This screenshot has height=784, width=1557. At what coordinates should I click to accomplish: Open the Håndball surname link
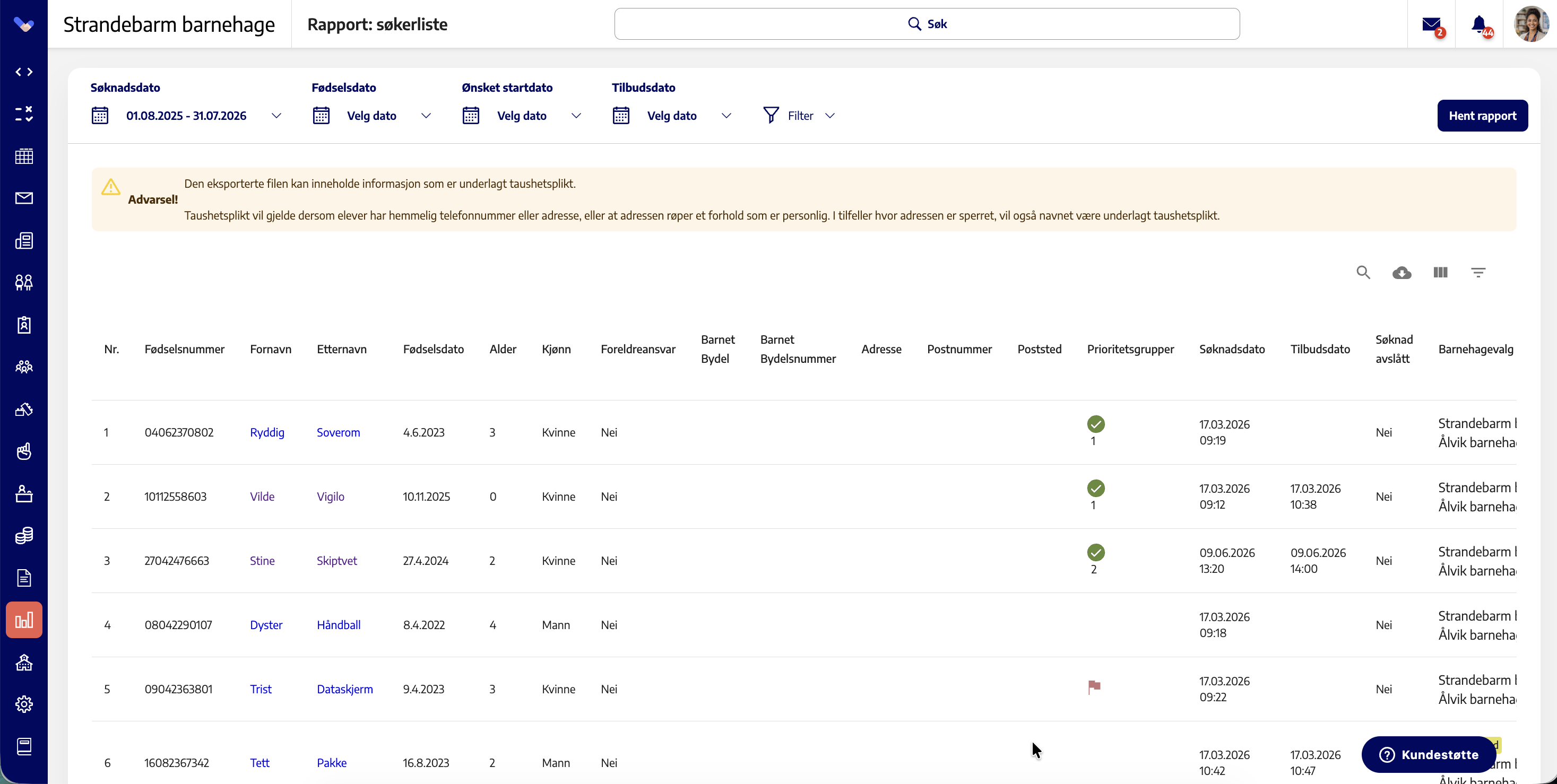click(x=339, y=624)
